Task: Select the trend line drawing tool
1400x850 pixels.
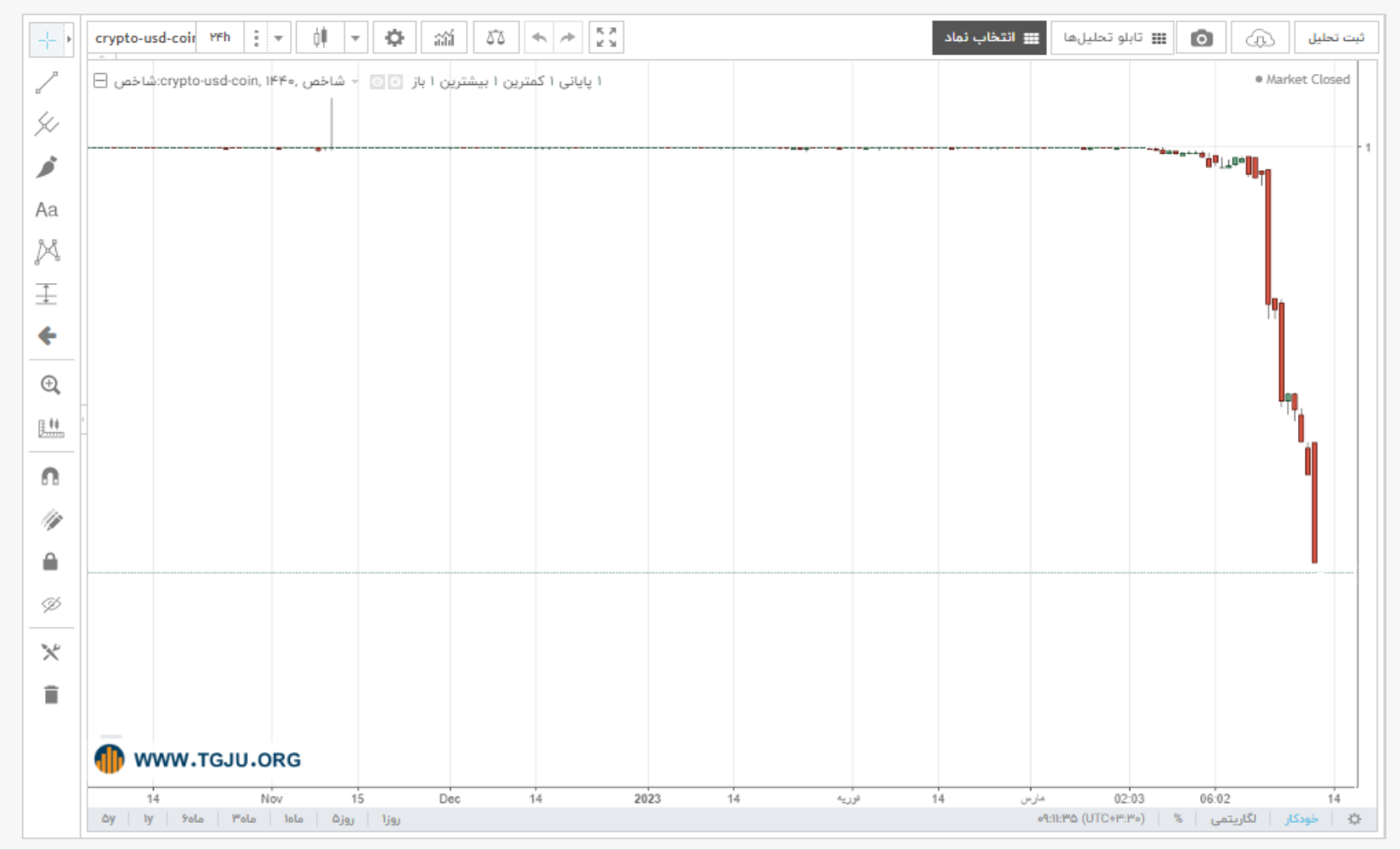Action: [x=47, y=82]
